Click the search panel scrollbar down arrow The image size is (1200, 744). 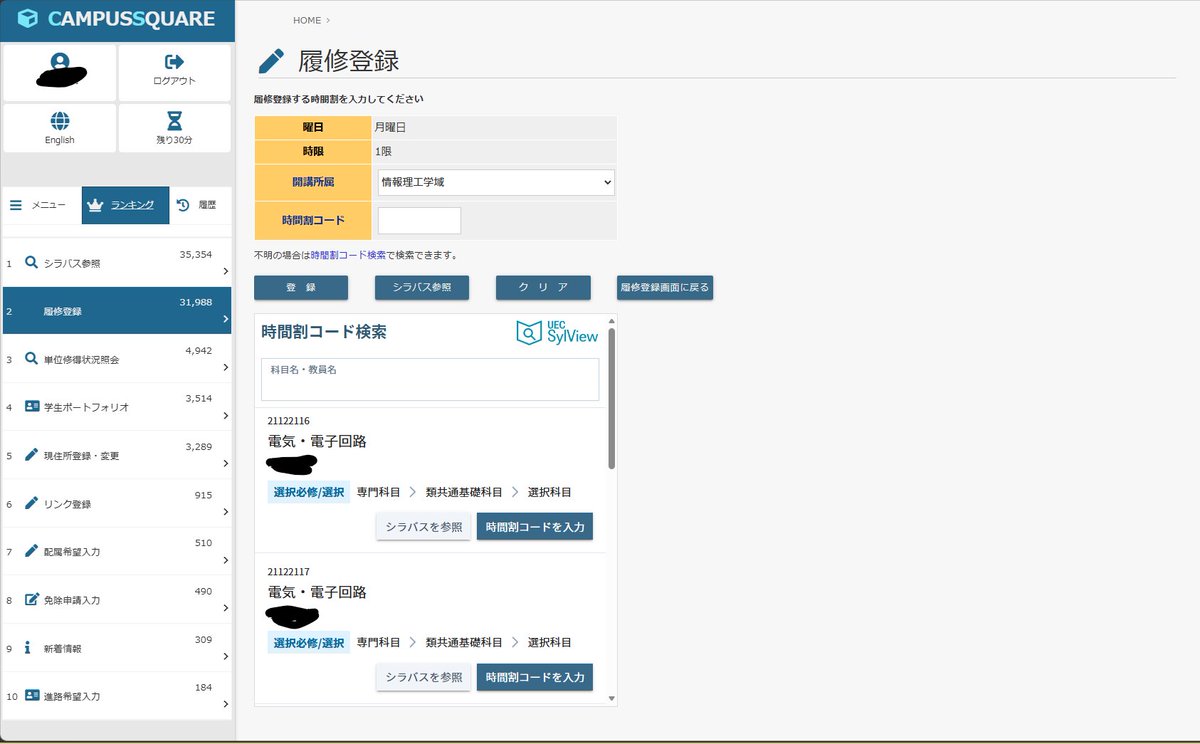coord(611,698)
